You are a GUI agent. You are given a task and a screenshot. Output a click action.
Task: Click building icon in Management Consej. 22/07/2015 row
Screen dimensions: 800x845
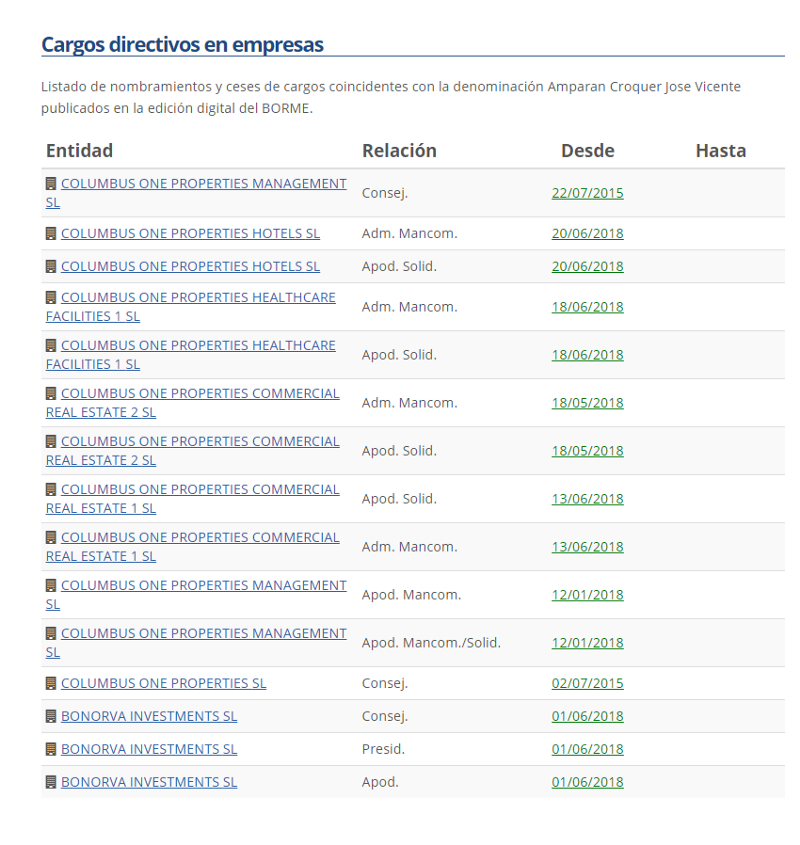51,184
